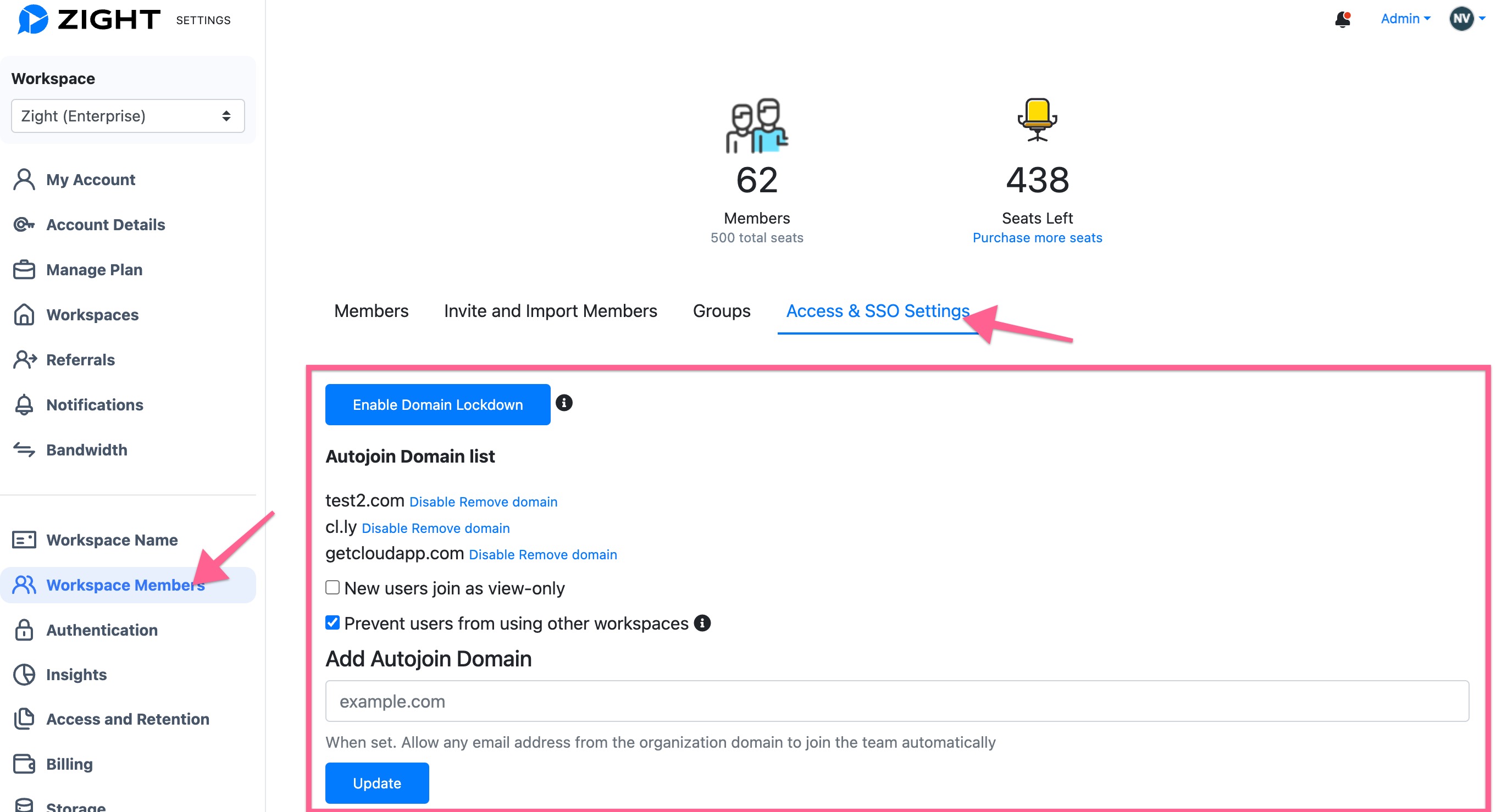This screenshot has height=812, width=1496.
Task: Click the Authentication lock icon
Action: [24, 630]
